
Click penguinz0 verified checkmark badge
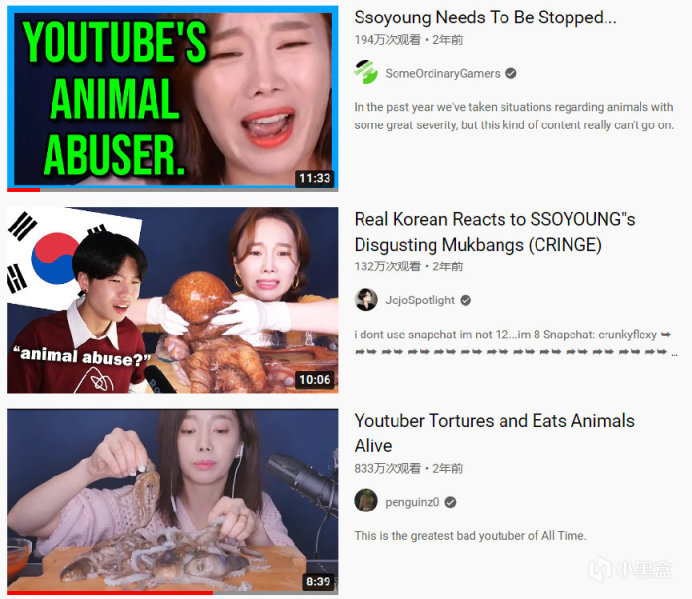pos(450,502)
